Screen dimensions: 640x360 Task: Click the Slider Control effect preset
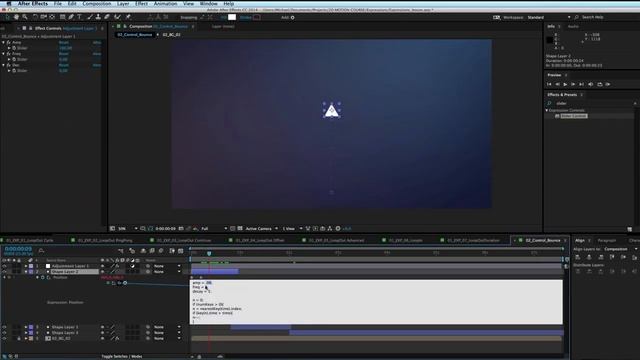click(x=573, y=116)
